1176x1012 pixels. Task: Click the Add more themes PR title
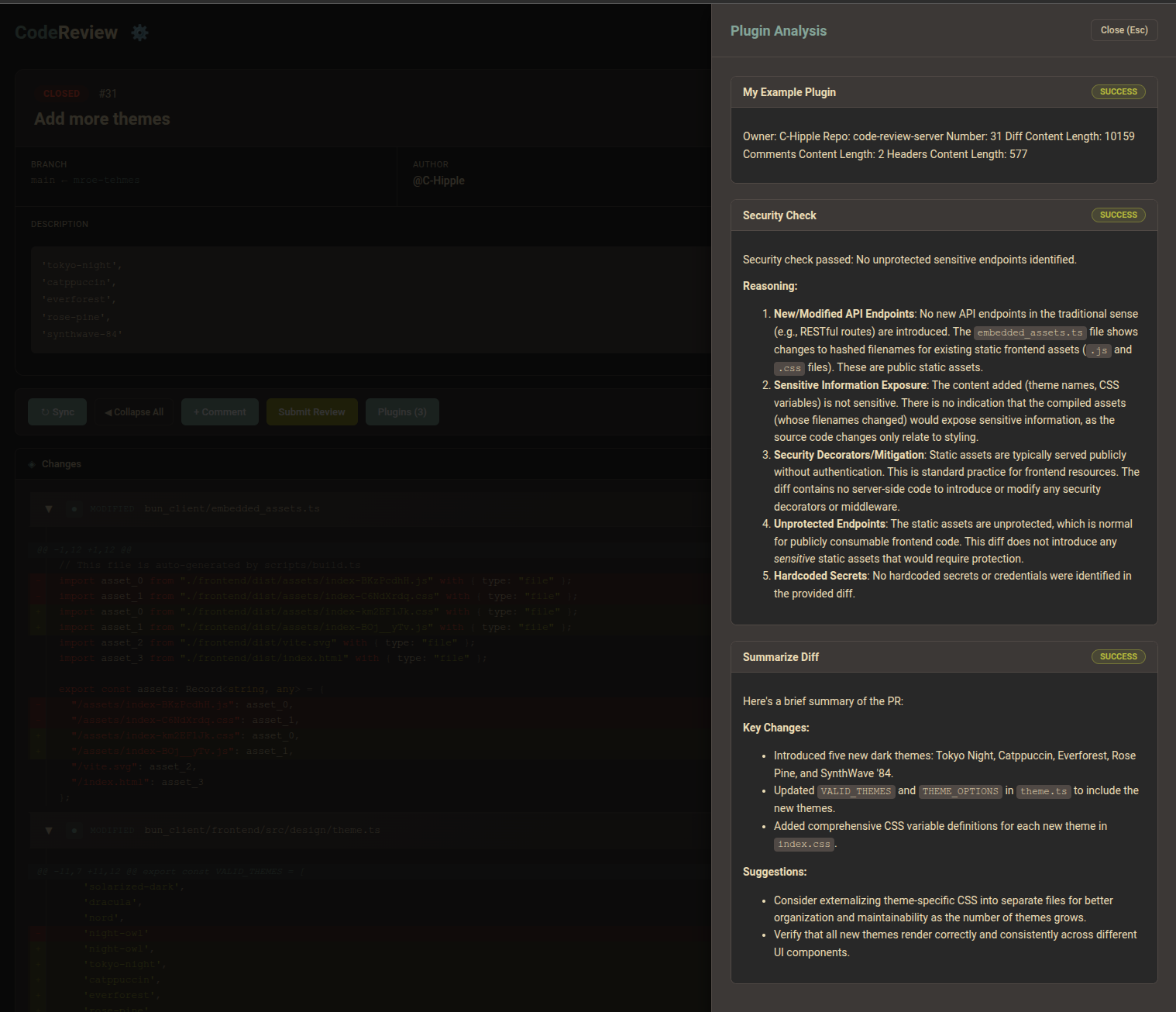point(102,119)
